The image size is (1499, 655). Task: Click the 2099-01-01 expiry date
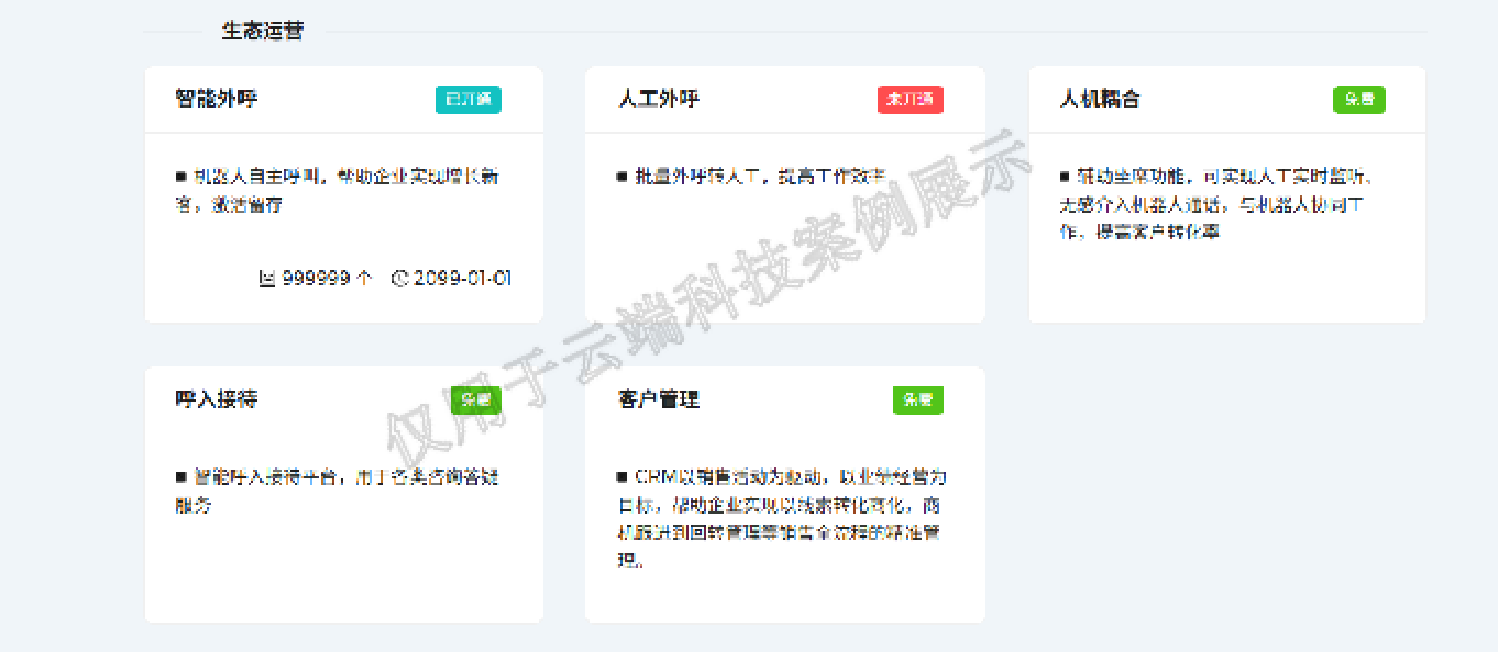click(462, 278)
